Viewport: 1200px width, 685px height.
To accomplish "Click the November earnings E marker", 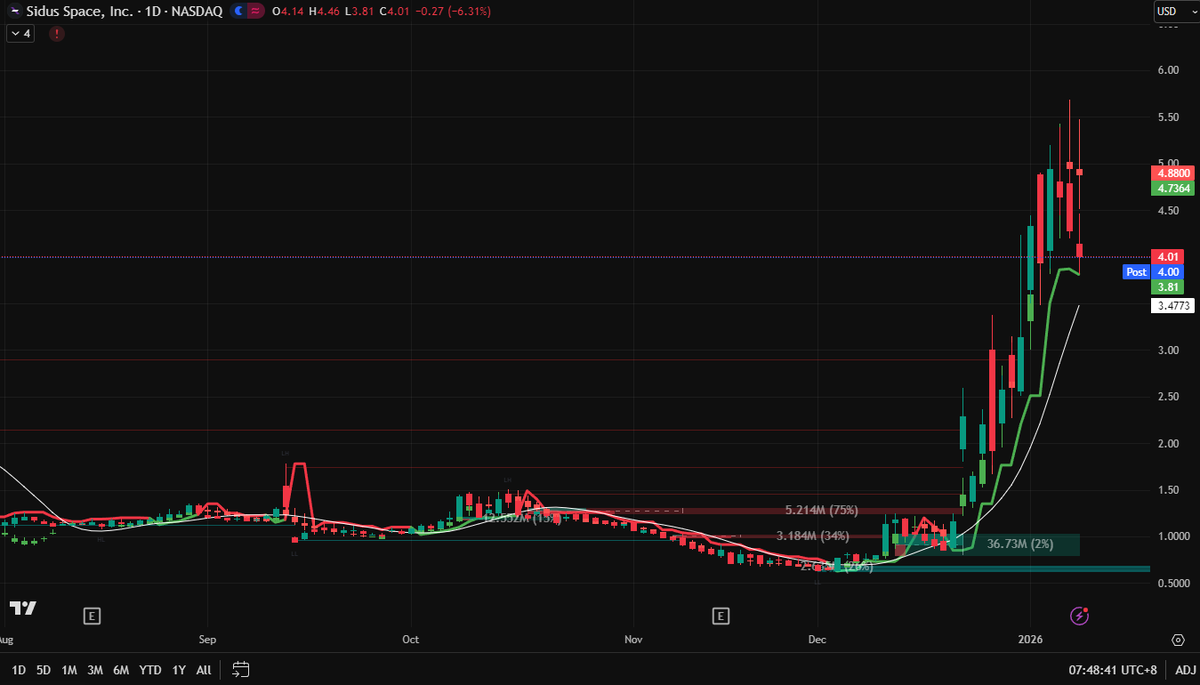I will coord(721,616).
